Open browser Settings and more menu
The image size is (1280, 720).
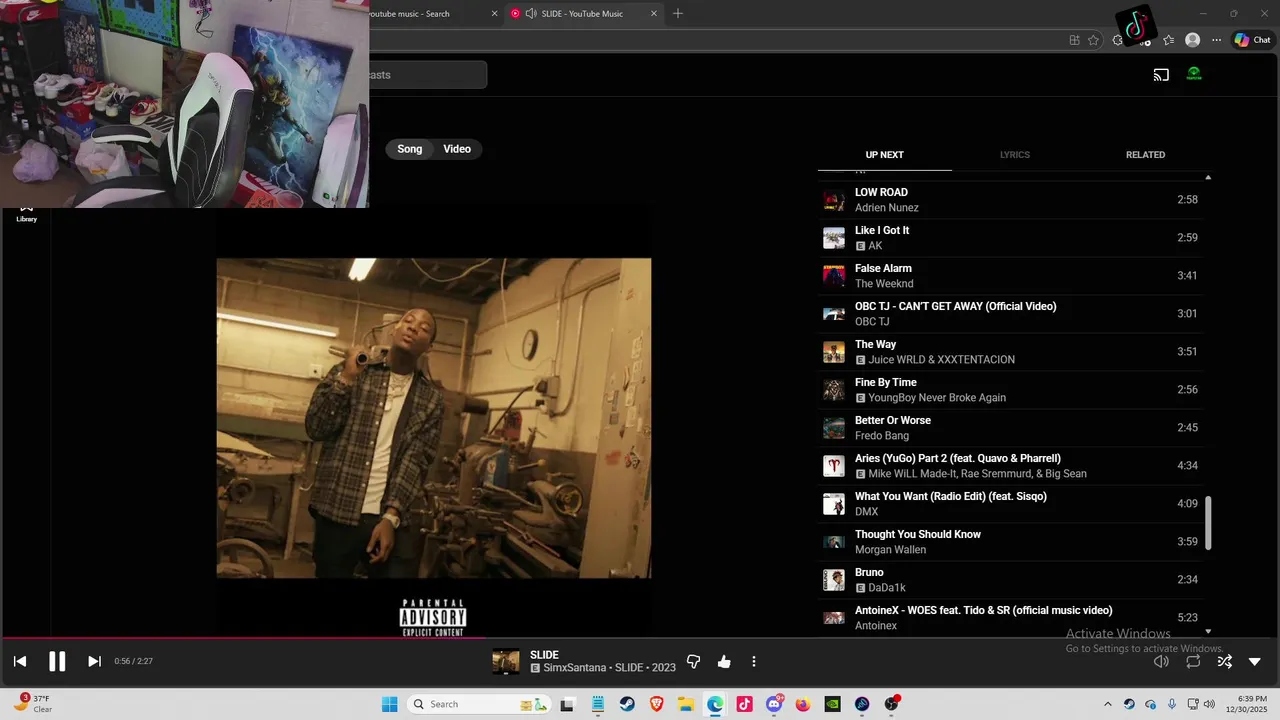coord(1216,40)
